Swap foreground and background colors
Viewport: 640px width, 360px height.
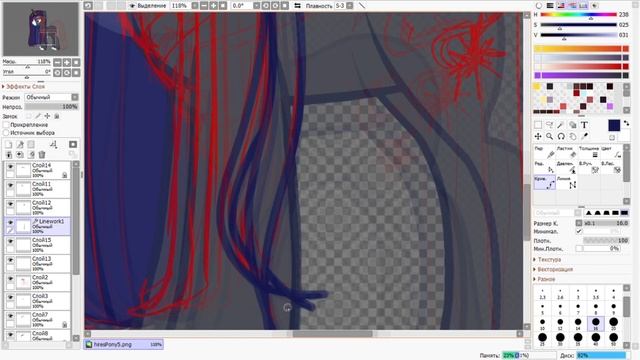pos(626,123)
